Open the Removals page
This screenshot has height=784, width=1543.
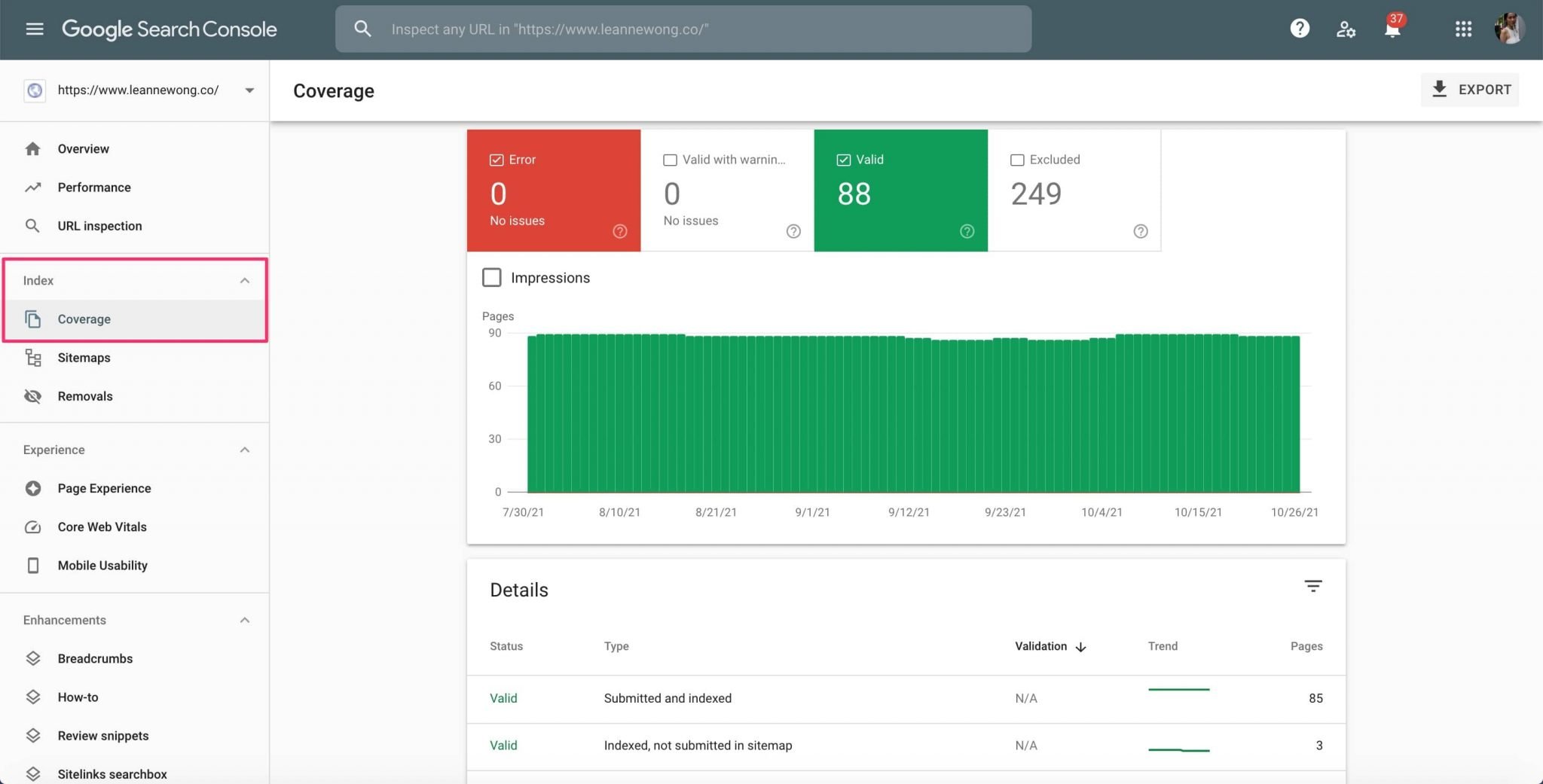coord(84,395)
